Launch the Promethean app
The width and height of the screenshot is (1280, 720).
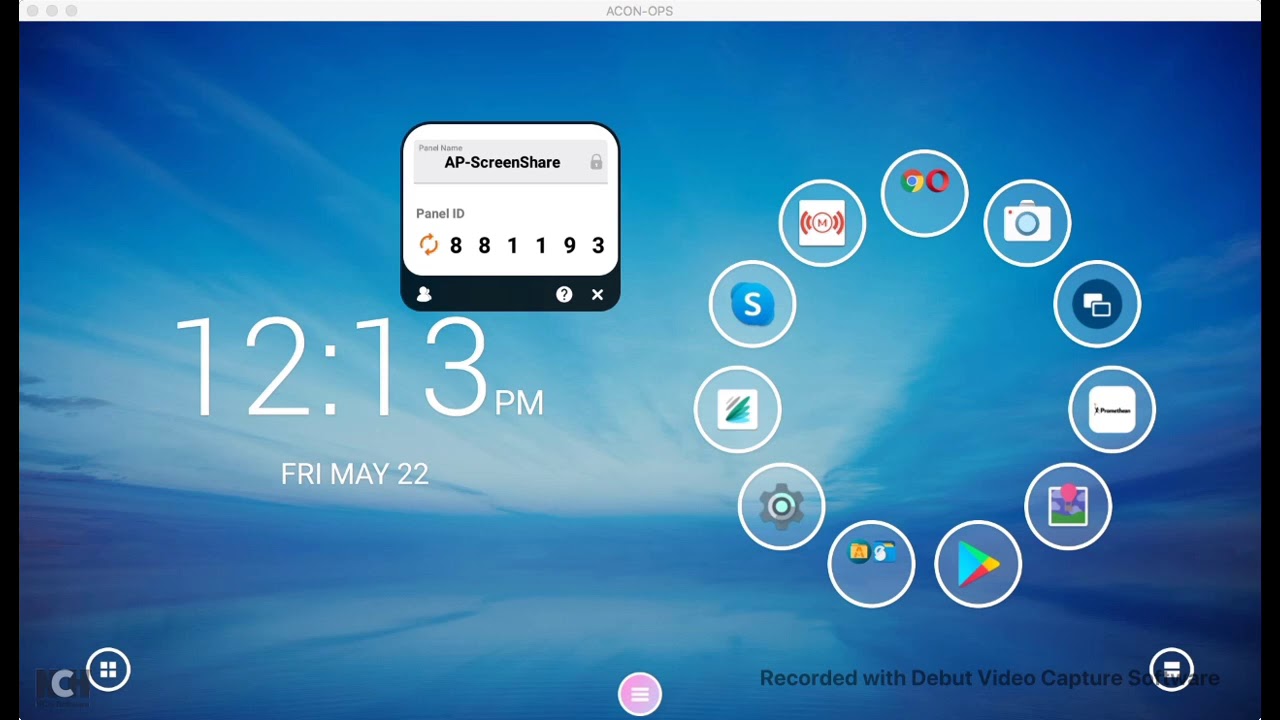[1112, 409]
